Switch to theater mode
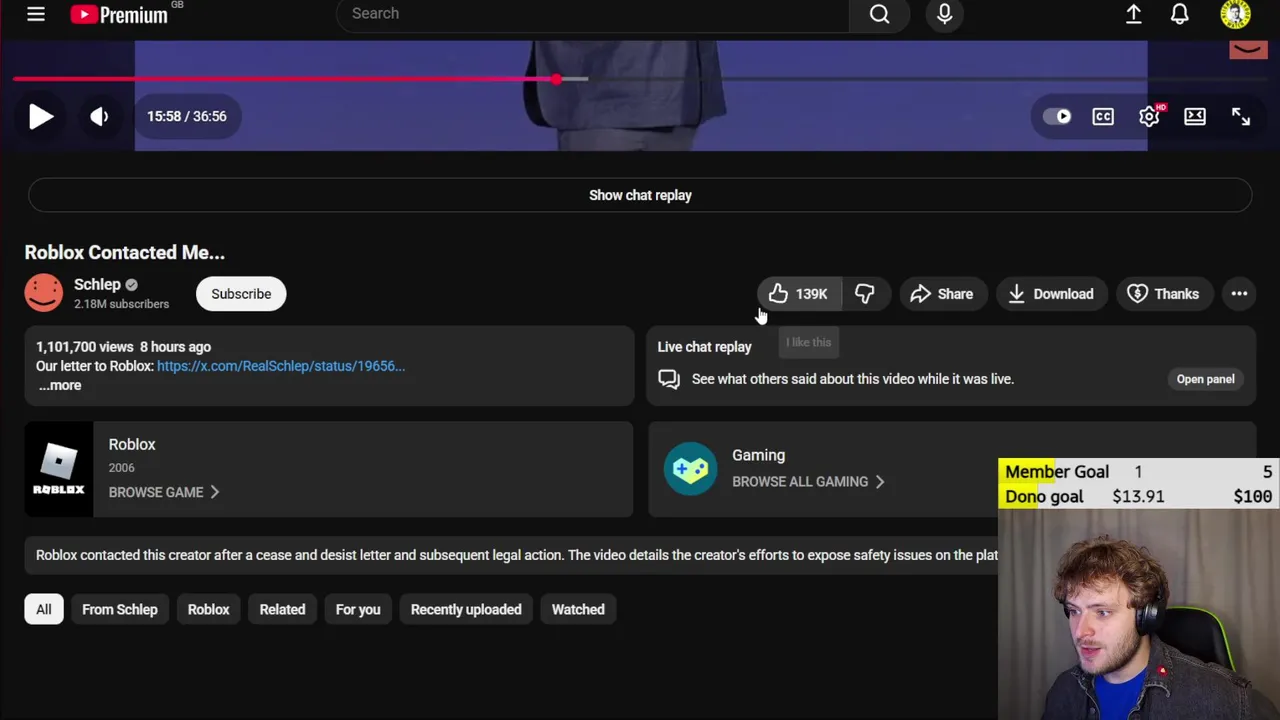Viewport: 1280px width, 720px height. pos(1195,116)
